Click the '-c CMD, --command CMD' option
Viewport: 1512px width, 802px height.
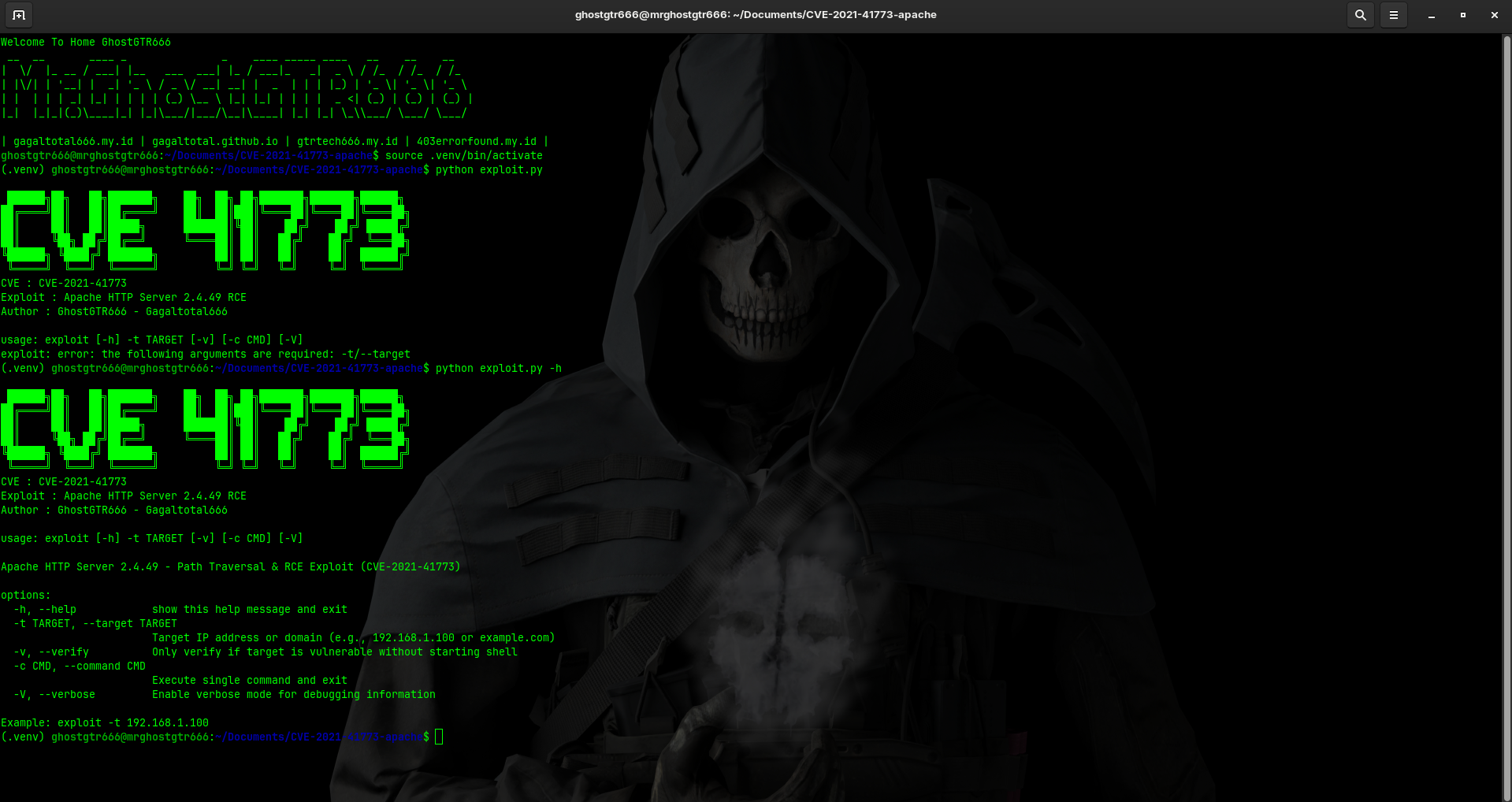(x=80, y=666)
